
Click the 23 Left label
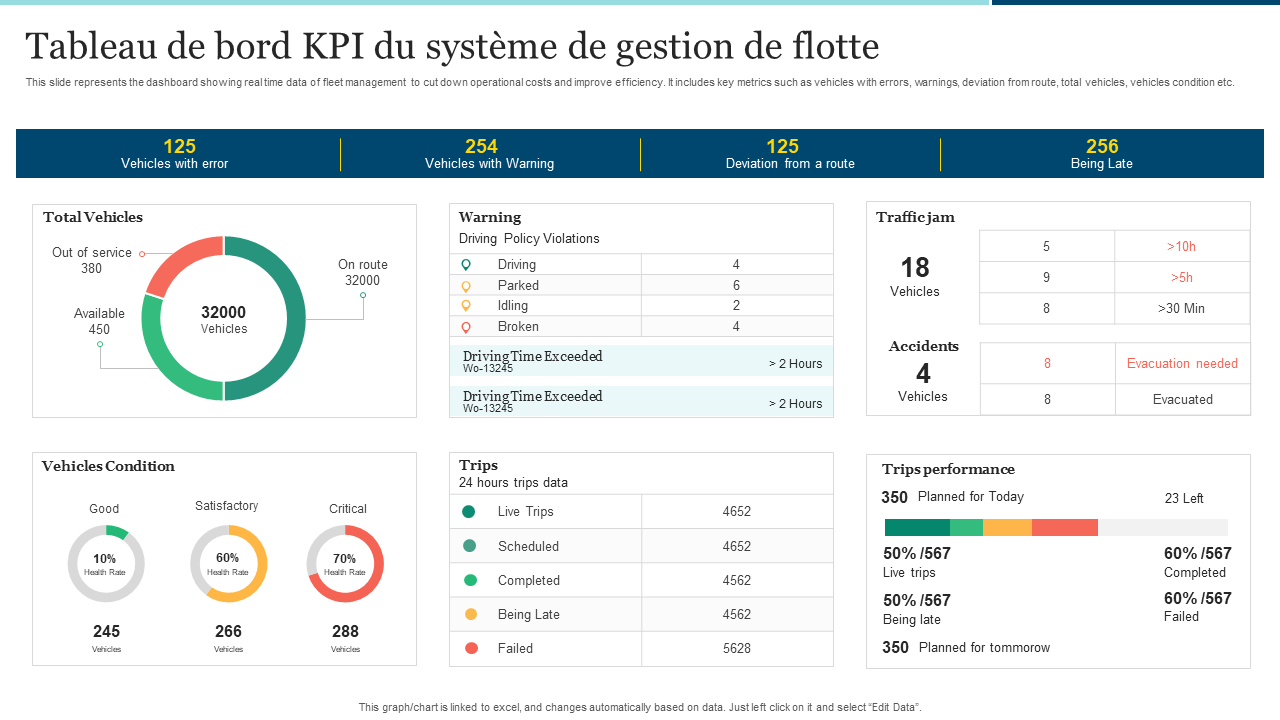pyautogui.click(x=1184, y=498)
